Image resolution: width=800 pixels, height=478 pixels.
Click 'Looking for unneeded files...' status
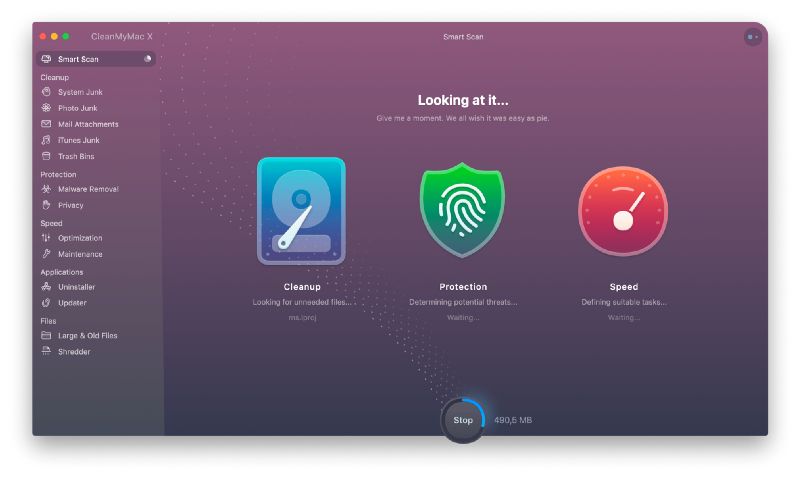pyautogui.click(x=302, y=302)
